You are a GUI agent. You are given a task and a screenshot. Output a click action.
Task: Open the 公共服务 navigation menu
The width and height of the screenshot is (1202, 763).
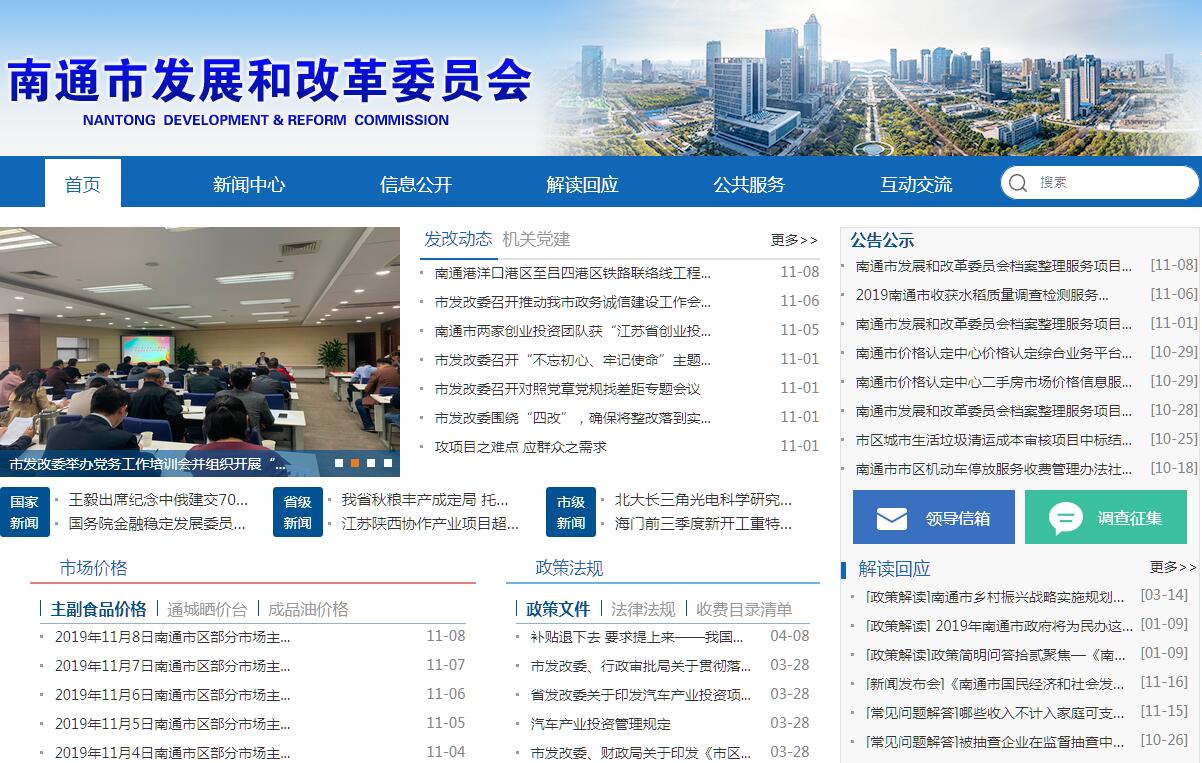point(749,184)
